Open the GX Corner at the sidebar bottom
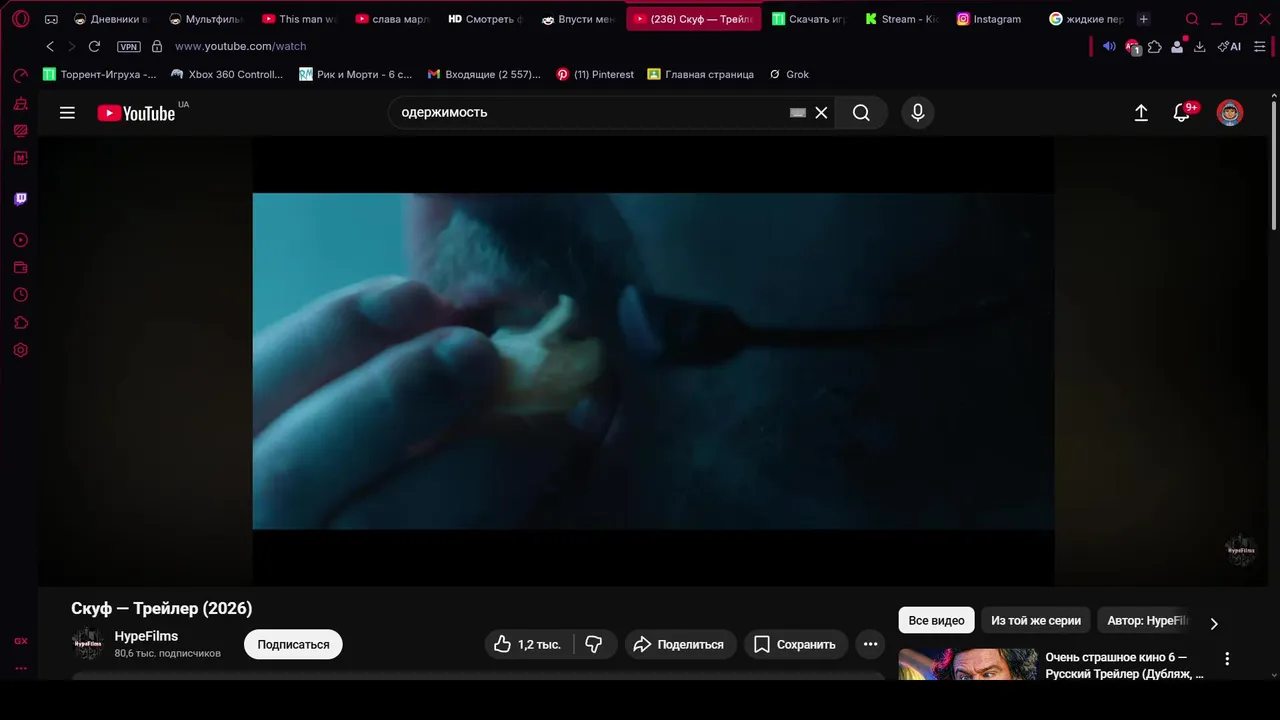Screen dimensions: 1280x720 tap(20, 641)
